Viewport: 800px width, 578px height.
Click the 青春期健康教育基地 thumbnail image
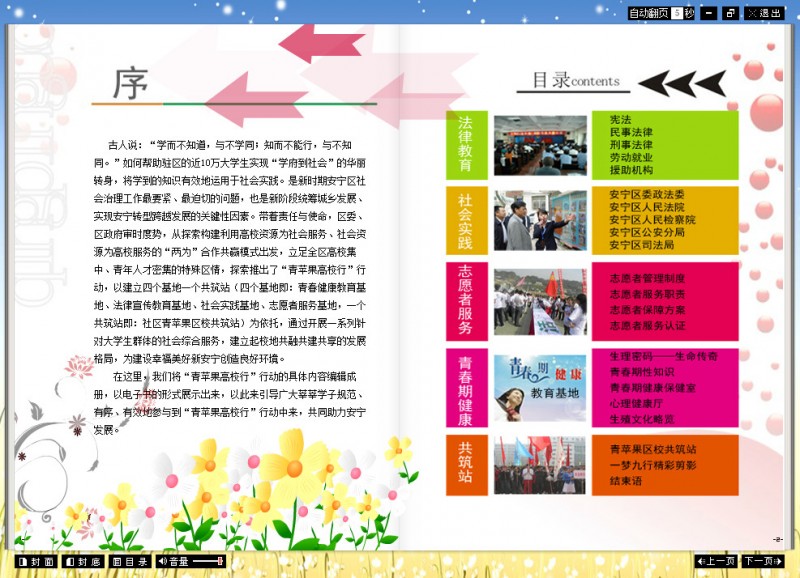coord(540,386)
